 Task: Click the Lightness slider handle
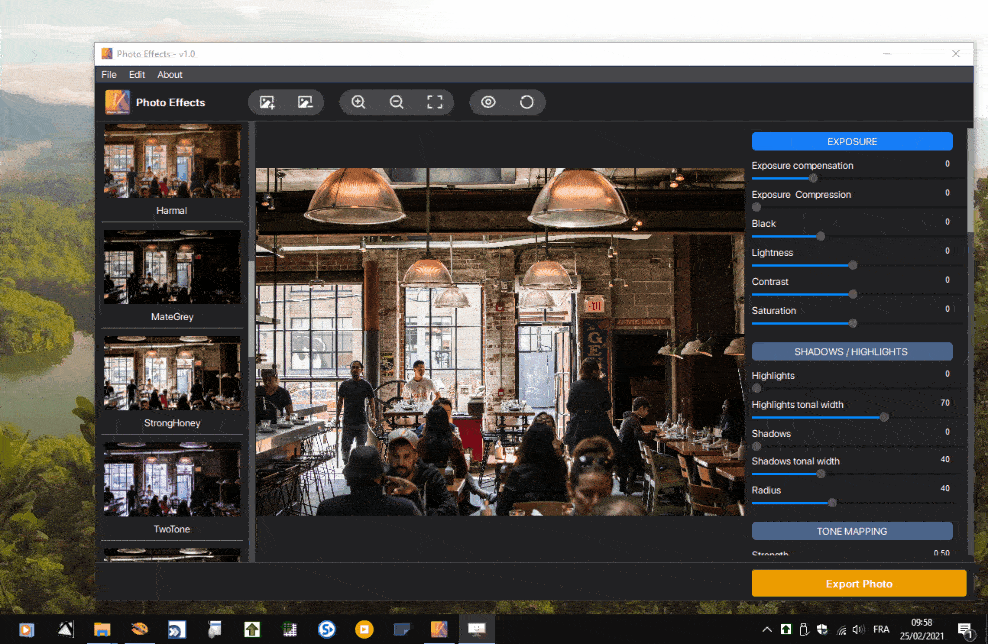coord(853,265)
